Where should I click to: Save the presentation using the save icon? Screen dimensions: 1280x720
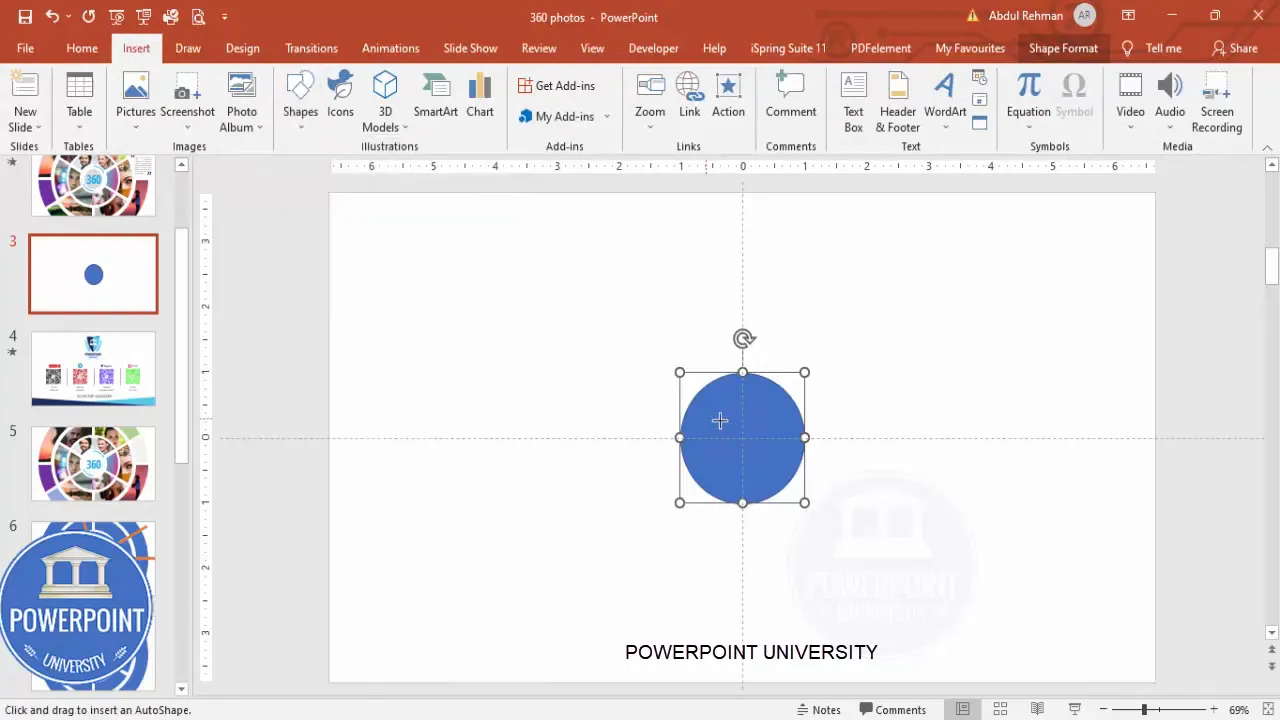click(x=25, y=16)
